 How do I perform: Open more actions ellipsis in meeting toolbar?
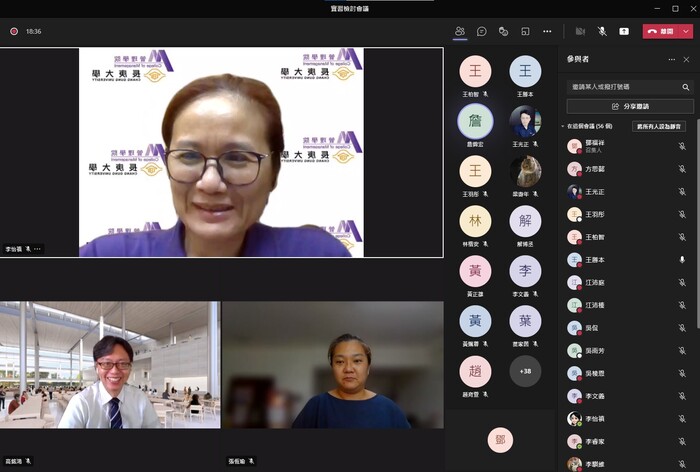coord(547,31)
